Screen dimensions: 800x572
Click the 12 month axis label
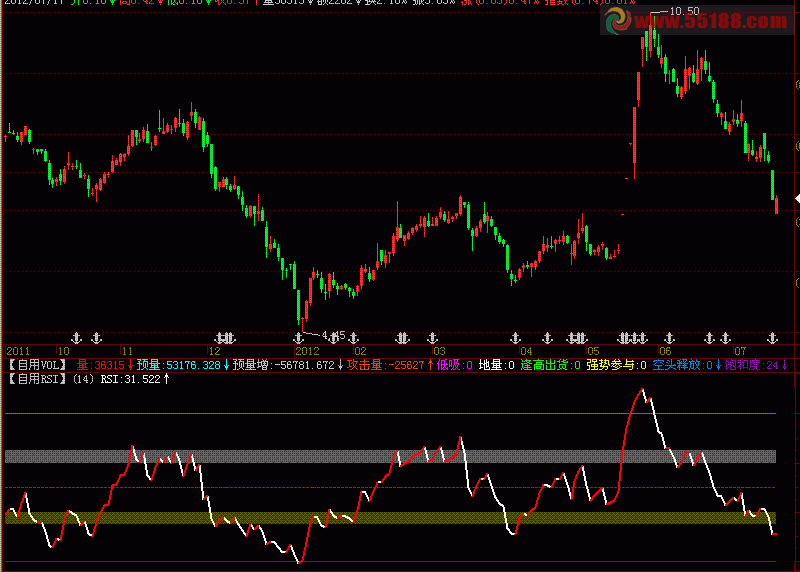point(215,351)
